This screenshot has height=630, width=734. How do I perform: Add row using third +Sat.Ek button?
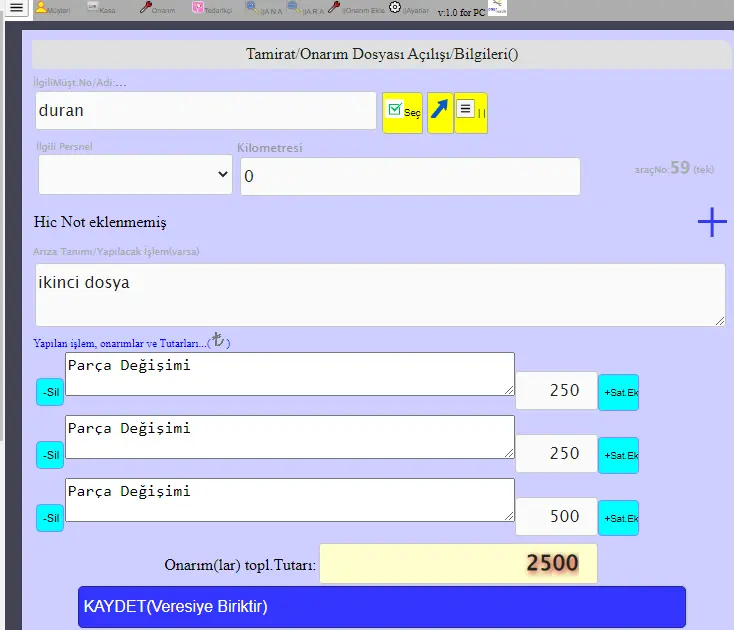(x=619, y=518)
